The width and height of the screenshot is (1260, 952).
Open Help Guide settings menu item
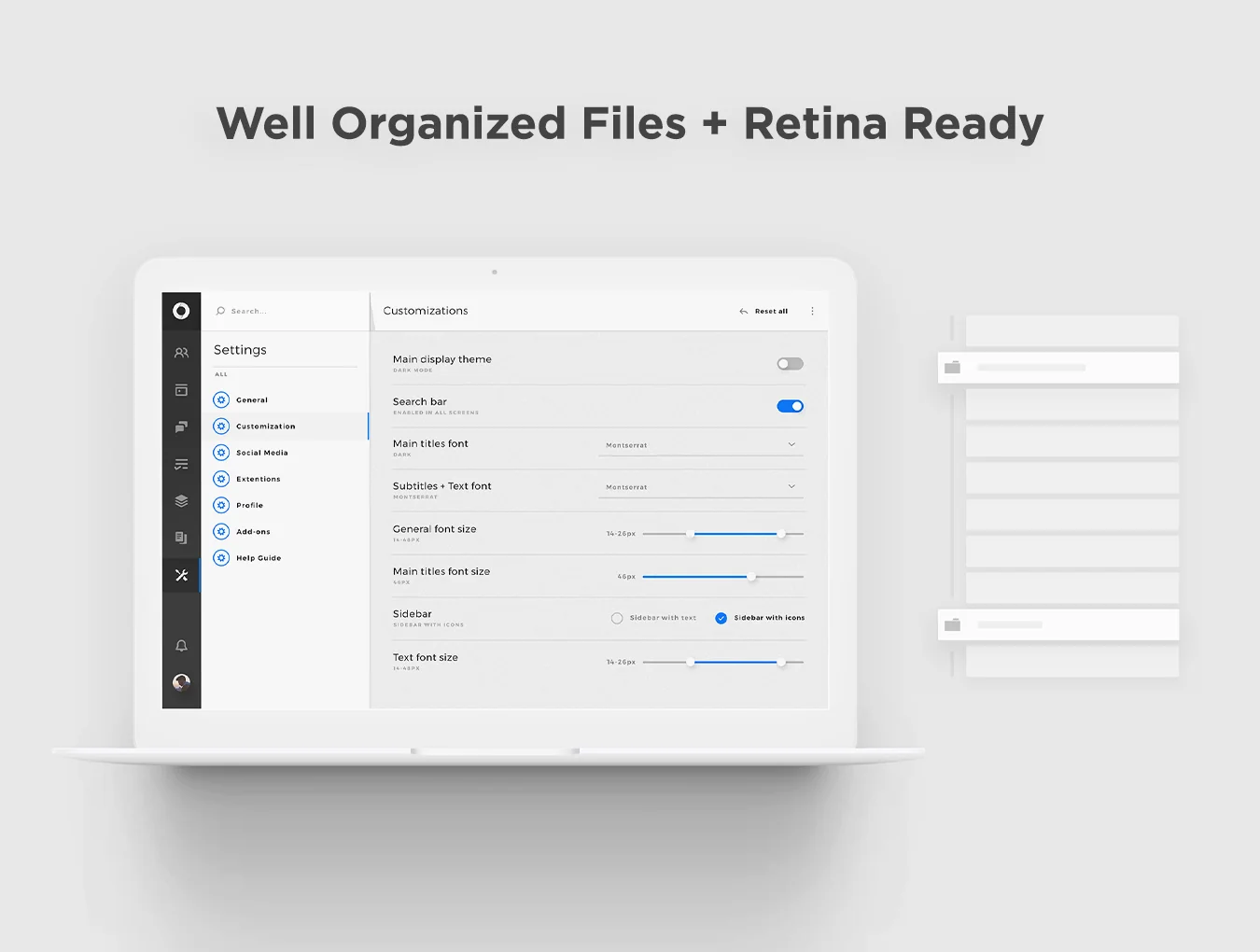tap(285, 558)
